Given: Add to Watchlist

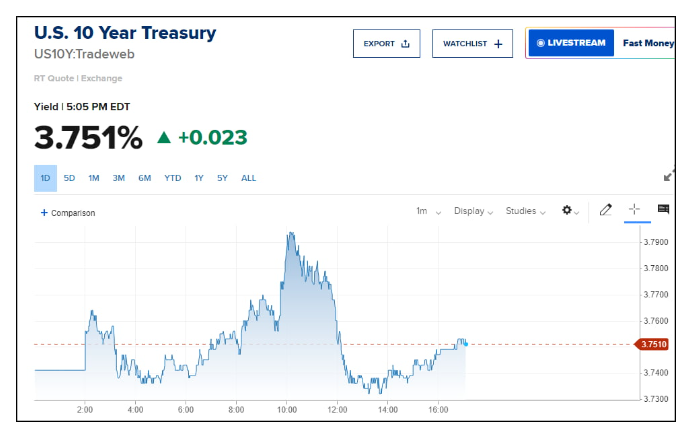Looking at the screenshot, I should (472, 43).
